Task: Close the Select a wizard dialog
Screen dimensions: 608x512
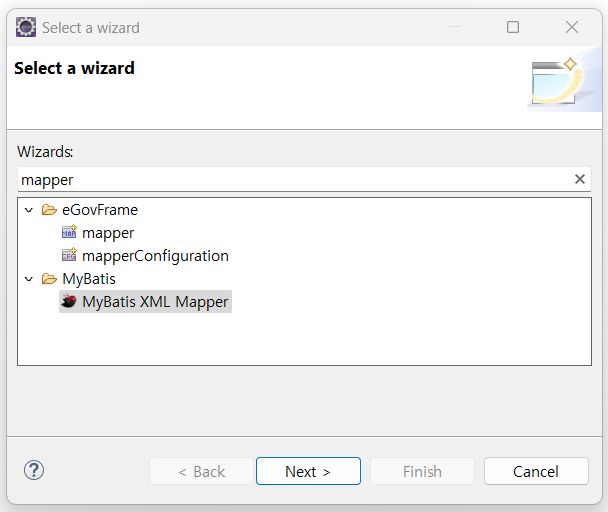Action: (x=572, y=27)
